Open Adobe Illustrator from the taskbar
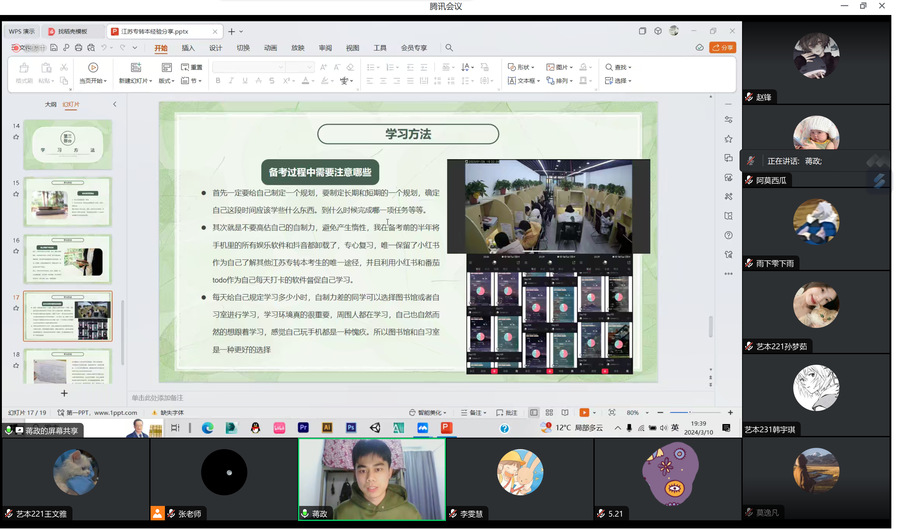 (327, 428)
